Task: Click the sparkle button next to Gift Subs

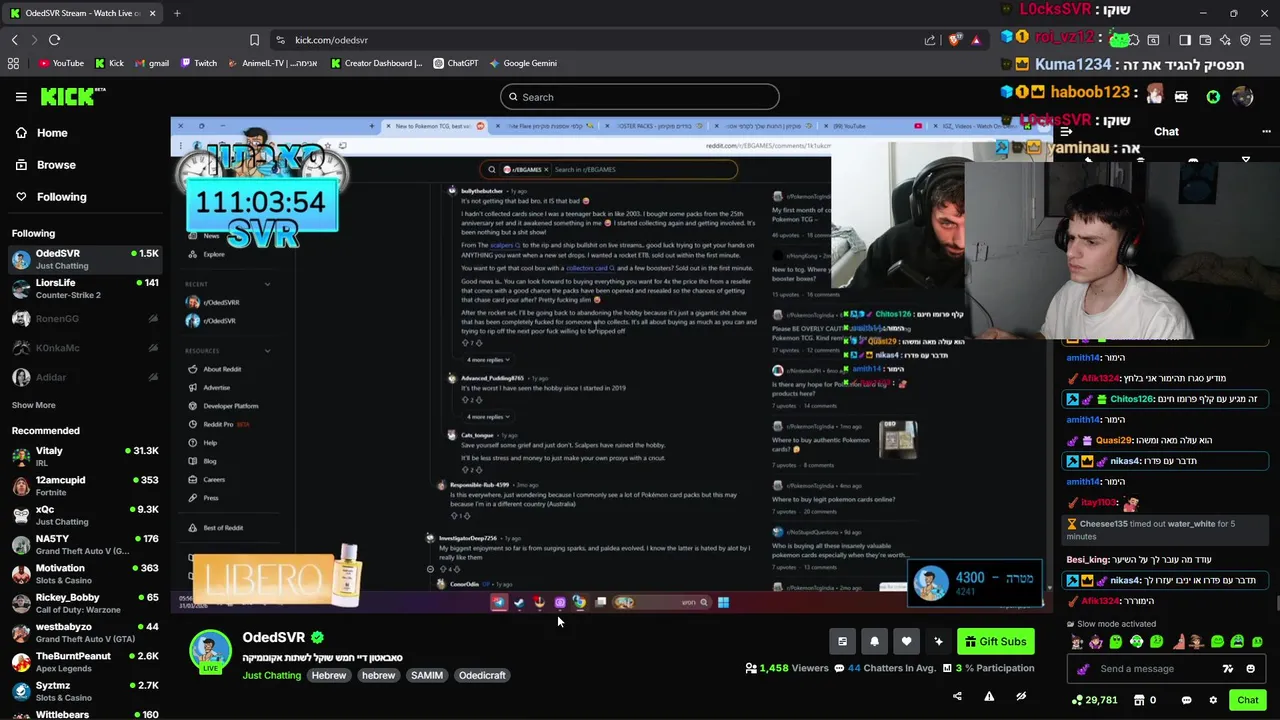Action: coord(938,642)
